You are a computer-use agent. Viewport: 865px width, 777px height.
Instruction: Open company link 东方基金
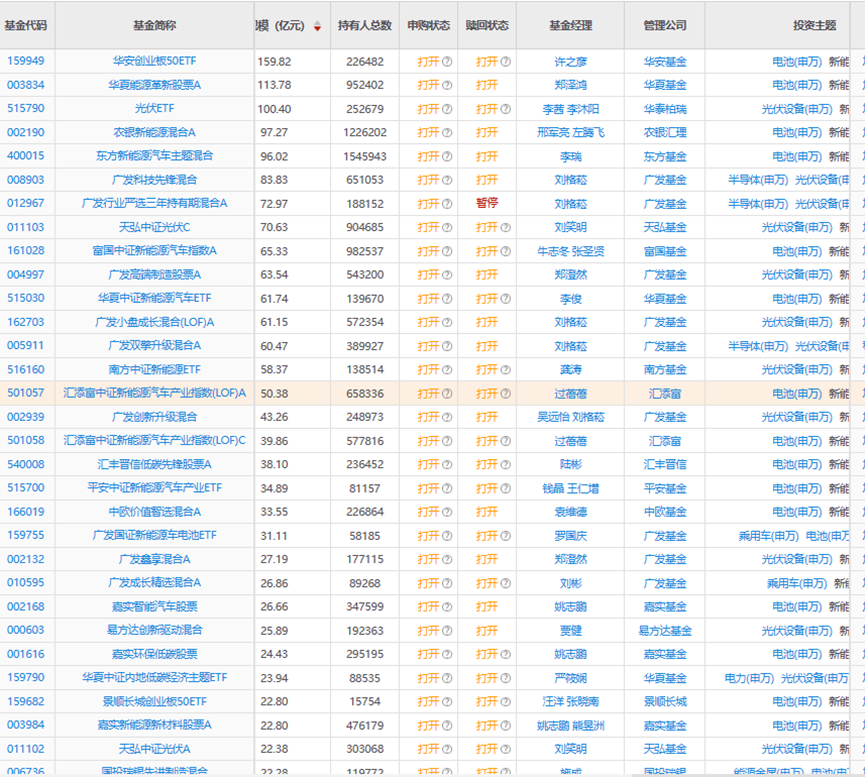pyautogui.click(x=665, y=157)
